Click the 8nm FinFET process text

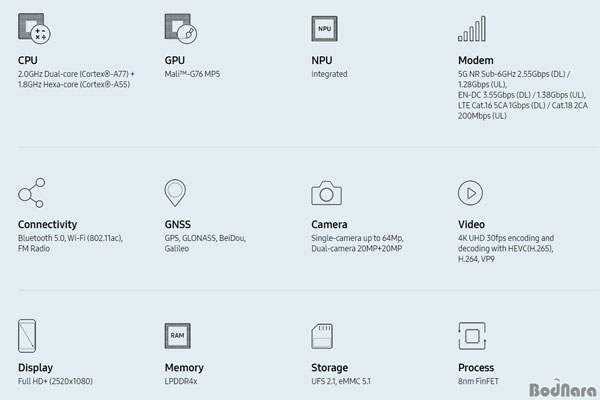(x=478, y=381)
